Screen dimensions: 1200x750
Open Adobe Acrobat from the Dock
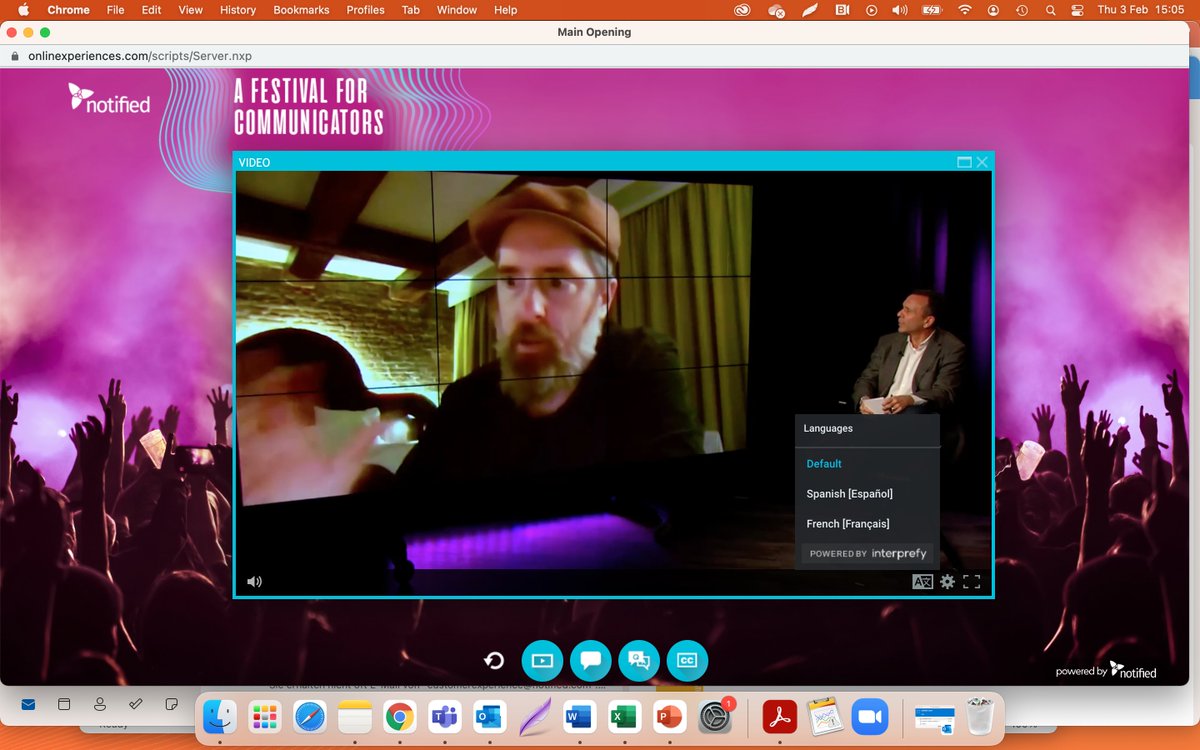779,717
